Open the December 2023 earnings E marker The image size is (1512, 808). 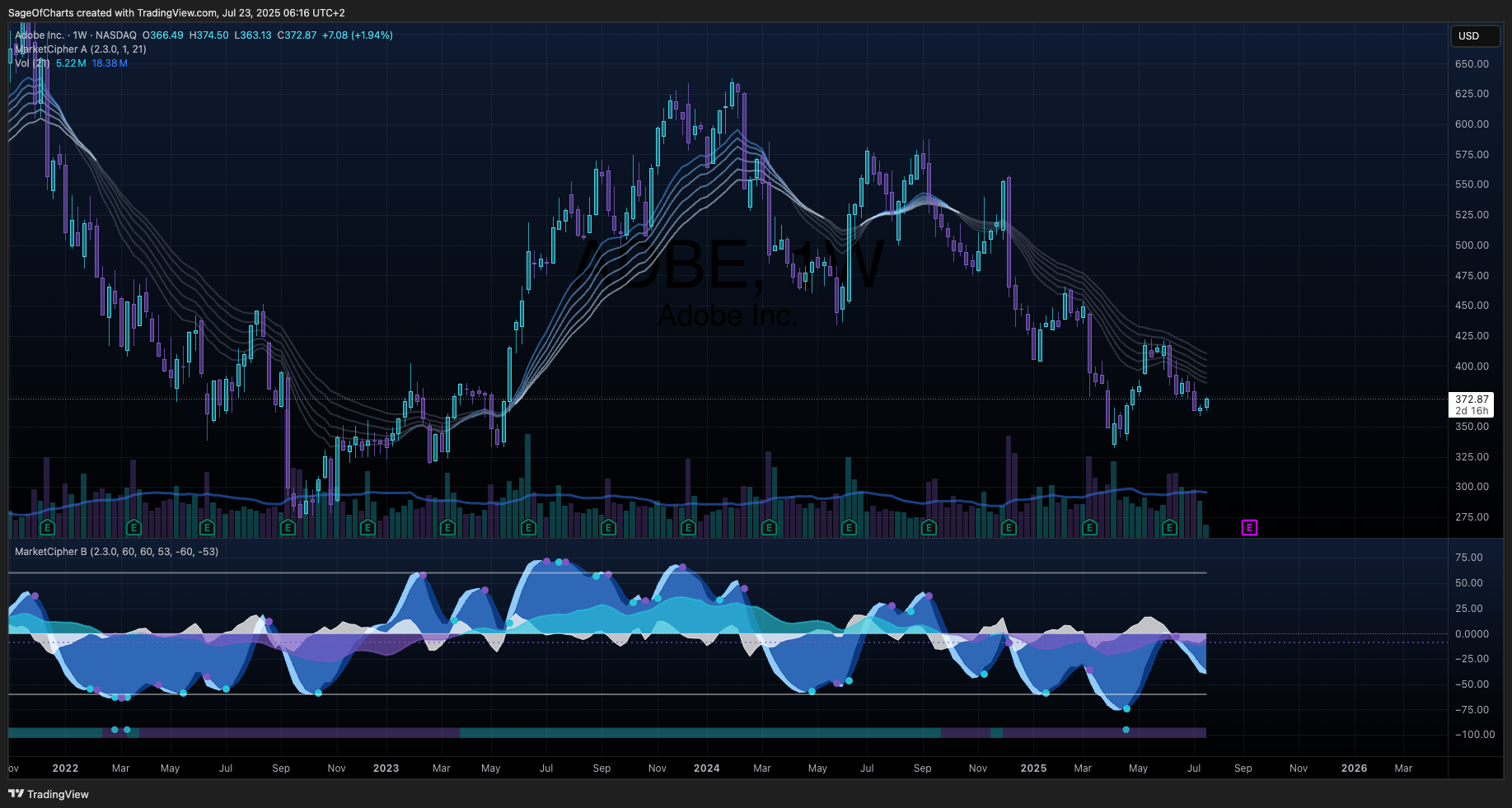pyautogui.click(x=688, y=527)
